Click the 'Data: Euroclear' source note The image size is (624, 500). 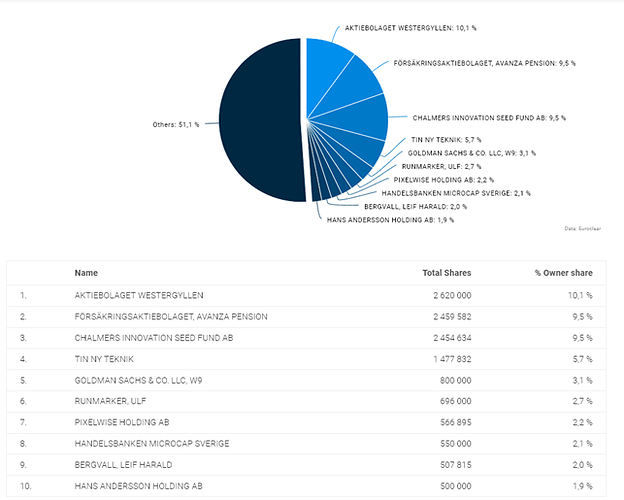click(x=583, y=229)
